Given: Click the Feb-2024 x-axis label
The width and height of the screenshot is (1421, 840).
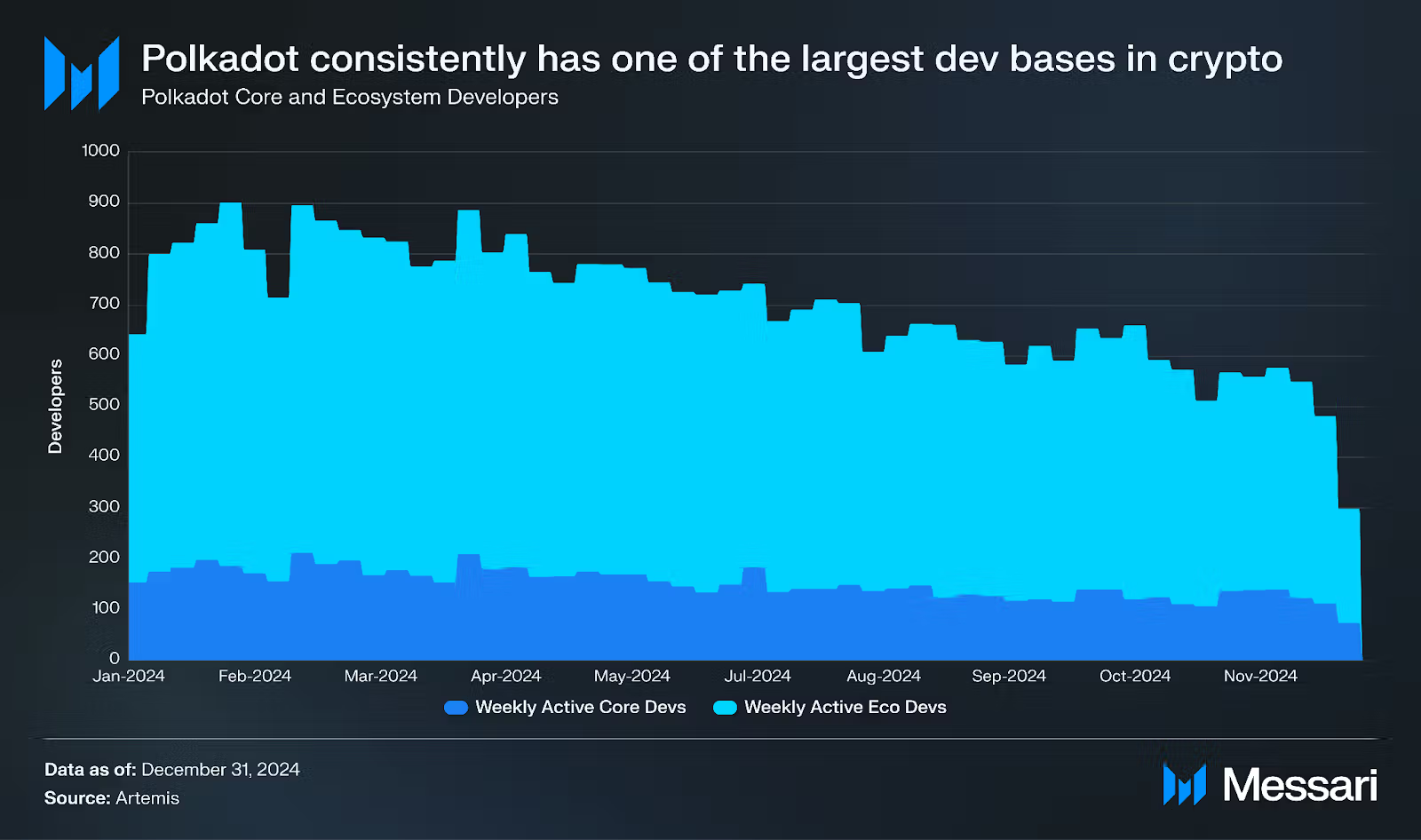Looking at the screenshot, I should click(255, 677).
